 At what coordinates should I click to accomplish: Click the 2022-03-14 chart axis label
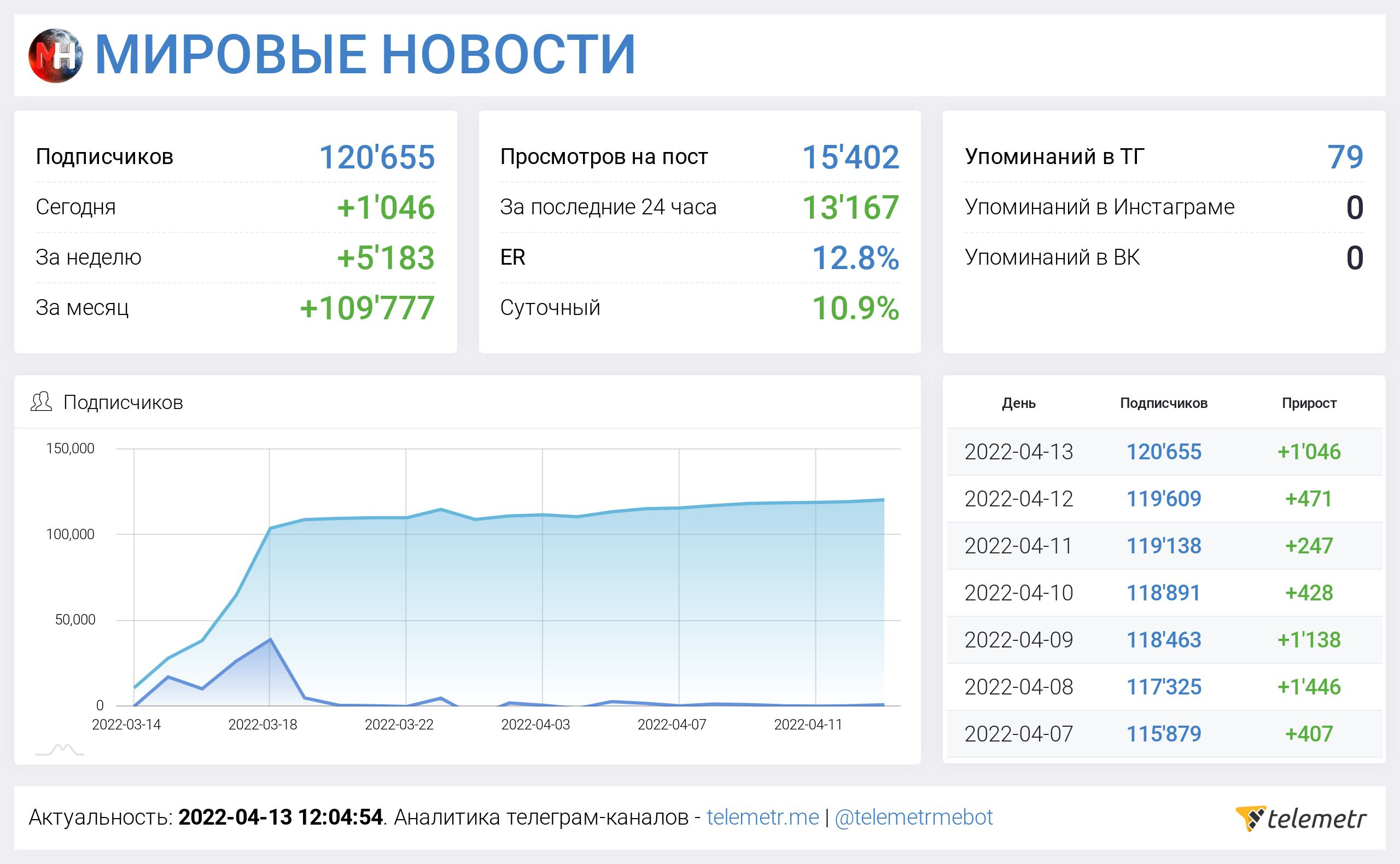coord(126,725)
